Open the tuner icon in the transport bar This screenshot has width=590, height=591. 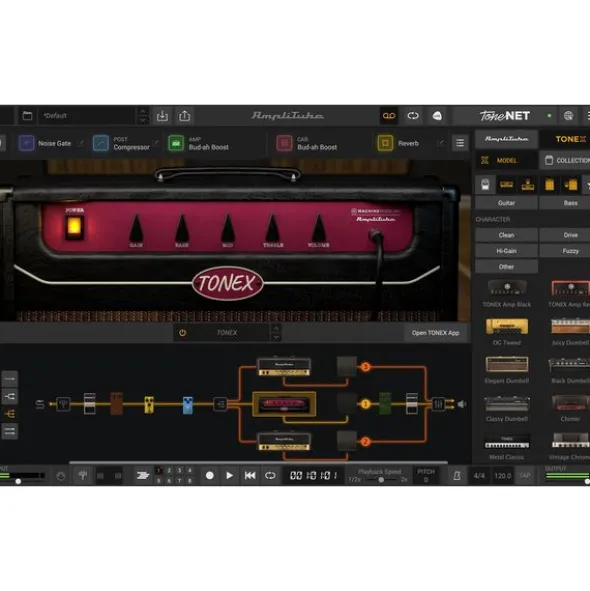coord(83,476)
